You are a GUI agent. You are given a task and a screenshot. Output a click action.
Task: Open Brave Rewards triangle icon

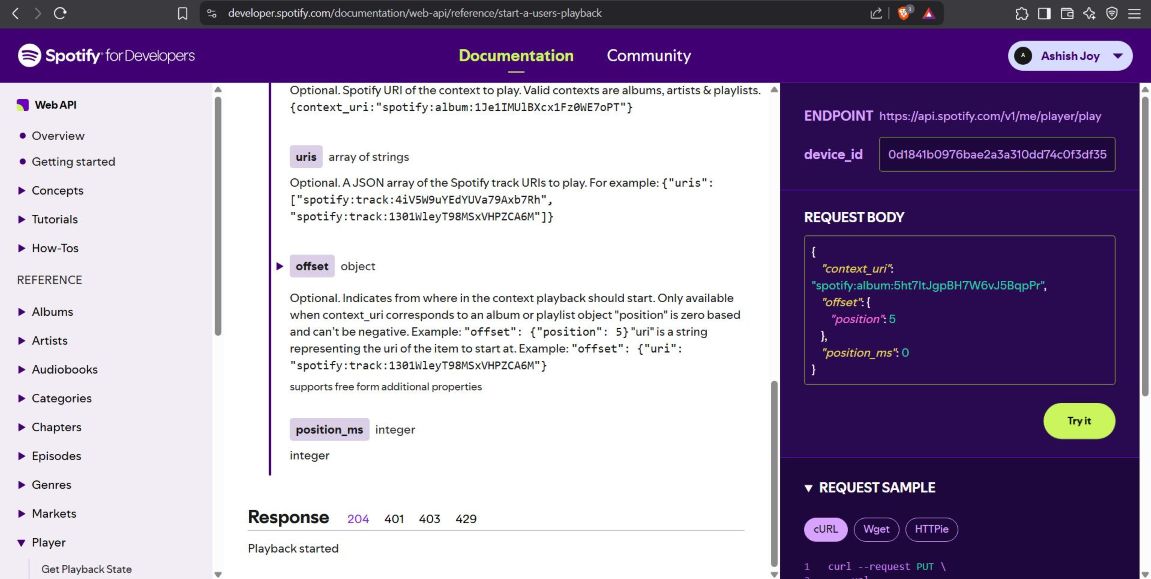pyautogui.click(x=929, y=13)
